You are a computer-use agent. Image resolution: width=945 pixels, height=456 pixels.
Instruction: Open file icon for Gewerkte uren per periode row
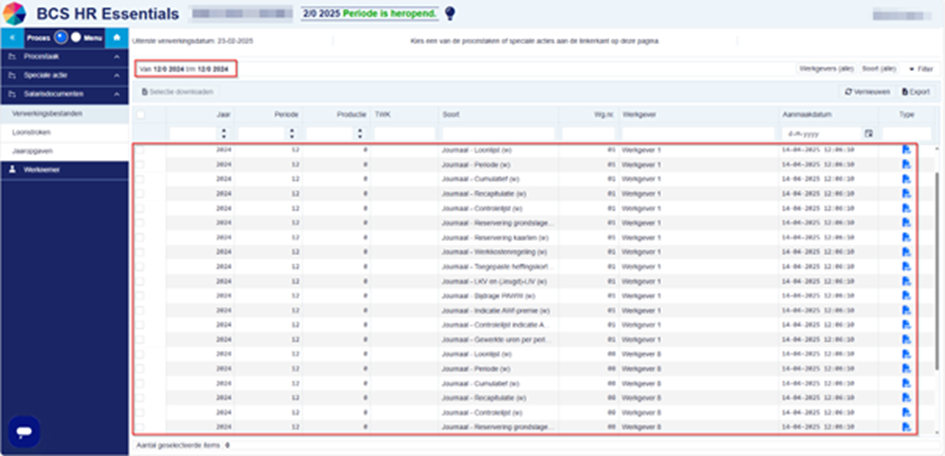(906, 339)
